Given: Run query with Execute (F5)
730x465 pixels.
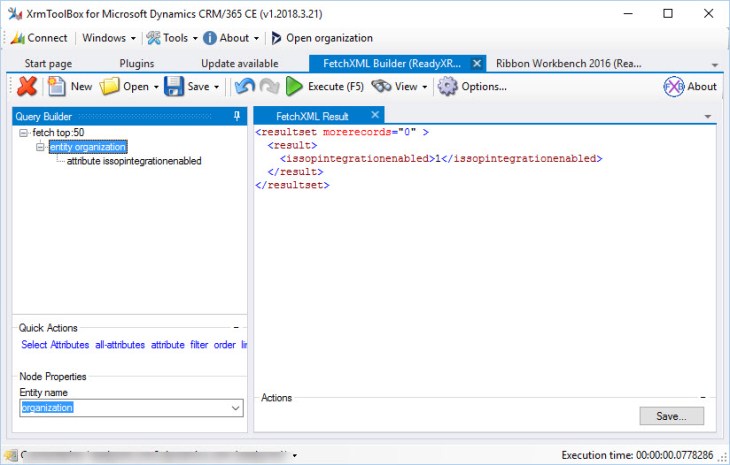Looking at the screenshot, I should (325, 87).
